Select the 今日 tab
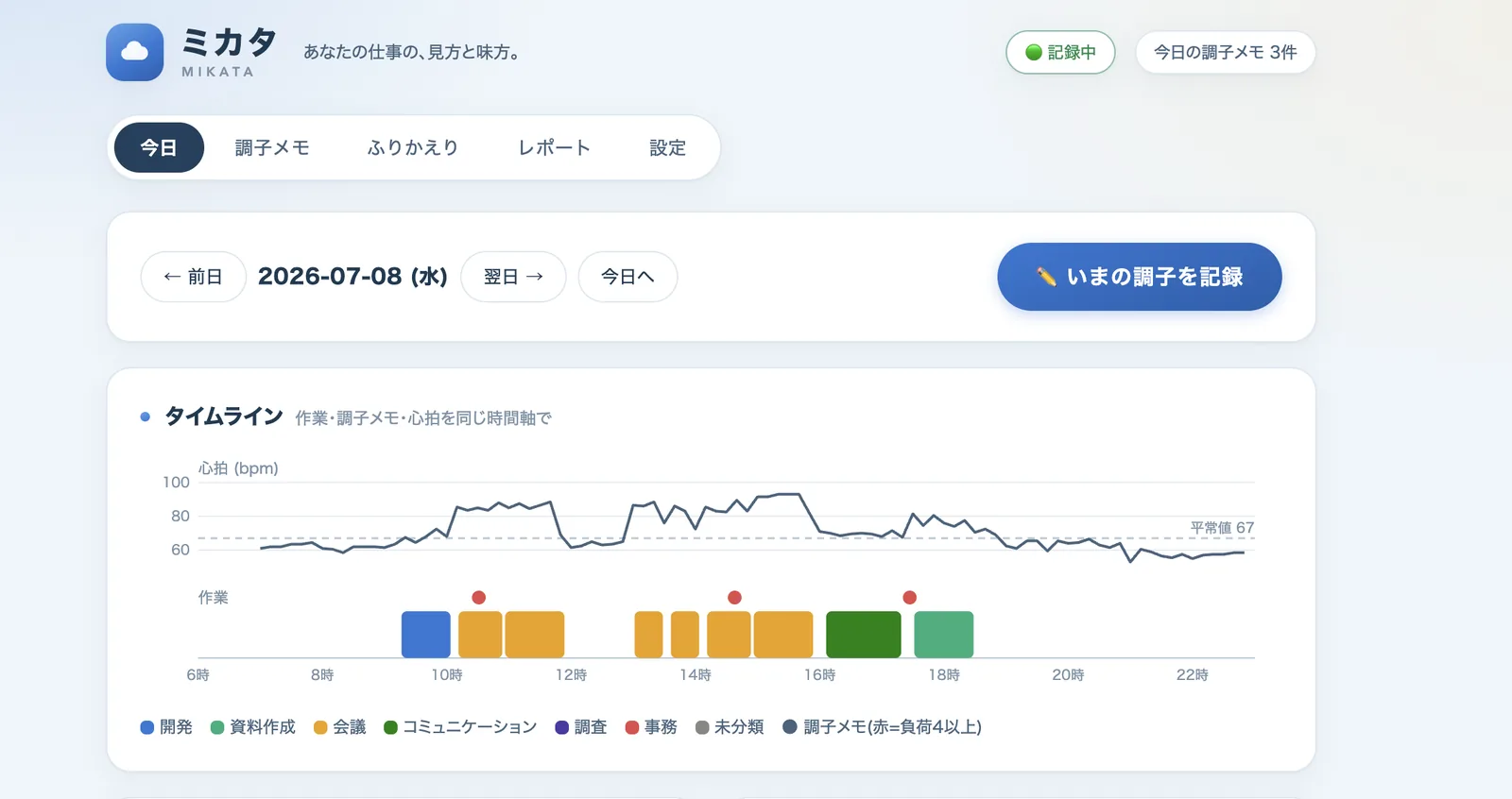The image size is (1512, 799). [x=159, y=147]
